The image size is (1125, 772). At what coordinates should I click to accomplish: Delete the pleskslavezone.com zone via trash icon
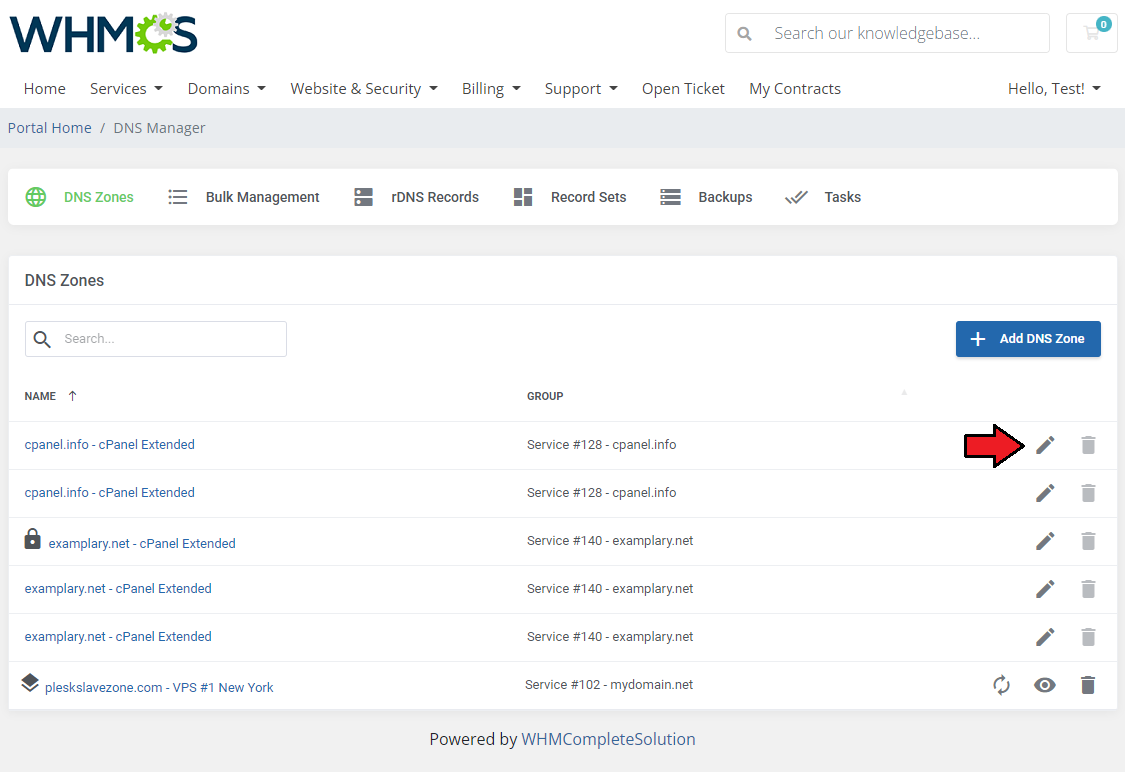pyautogui.click(x=1088, y=685)
